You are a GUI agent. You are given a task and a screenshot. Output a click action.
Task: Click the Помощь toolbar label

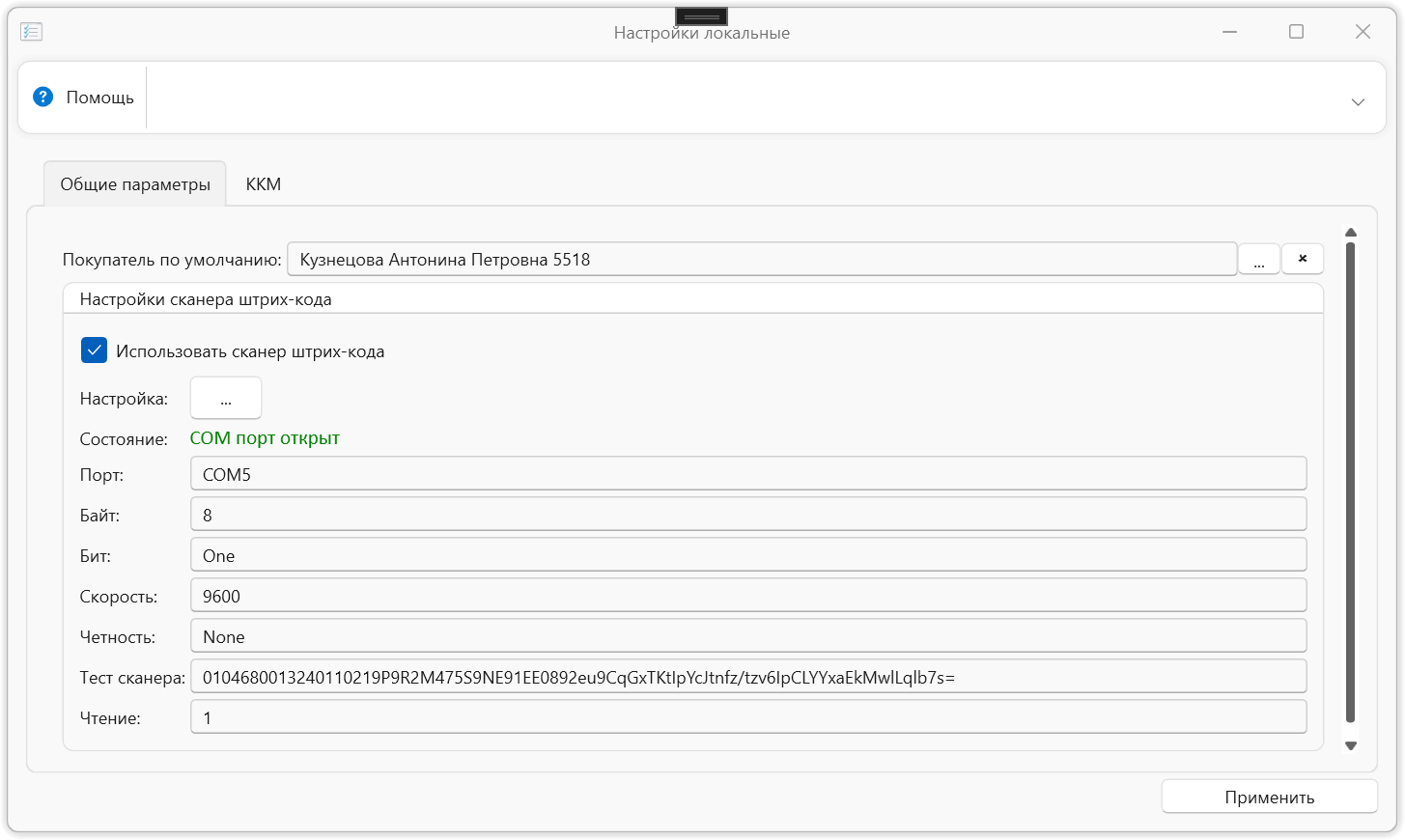pos(99,98)
